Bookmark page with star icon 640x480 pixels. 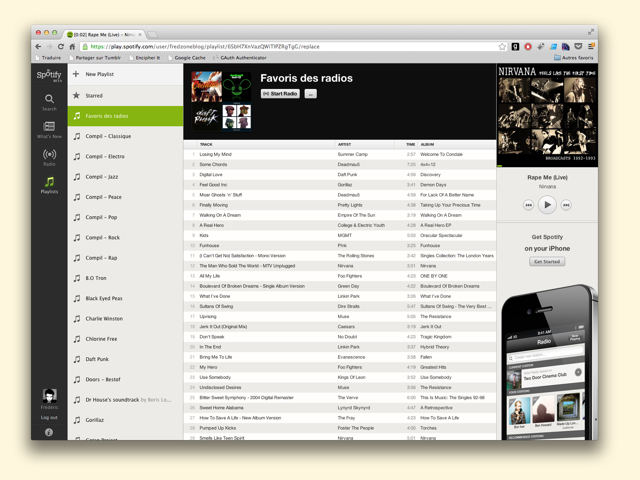(502, 47)
